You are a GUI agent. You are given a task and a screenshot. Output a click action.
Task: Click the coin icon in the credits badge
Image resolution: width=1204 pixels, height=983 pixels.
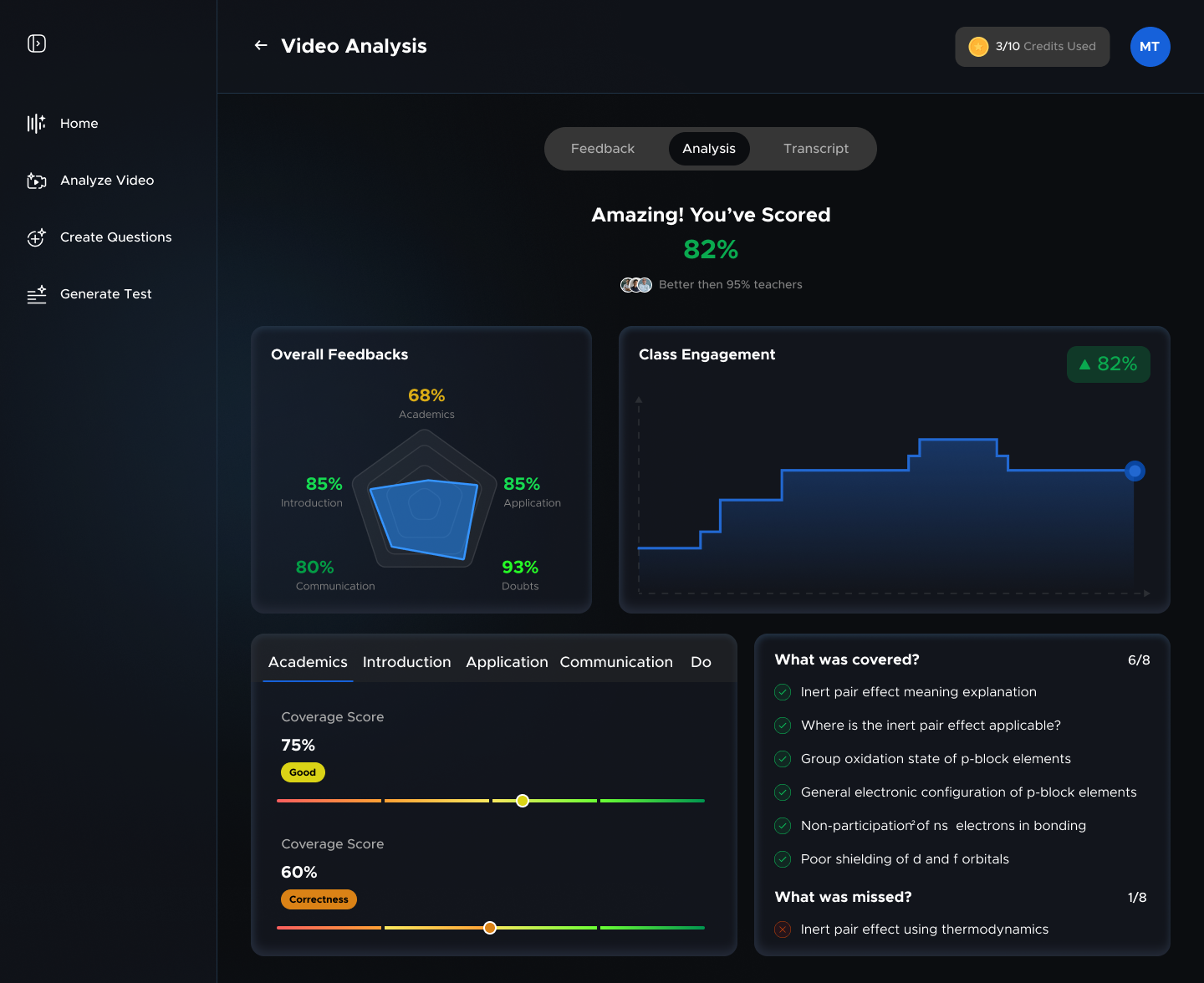977,47
